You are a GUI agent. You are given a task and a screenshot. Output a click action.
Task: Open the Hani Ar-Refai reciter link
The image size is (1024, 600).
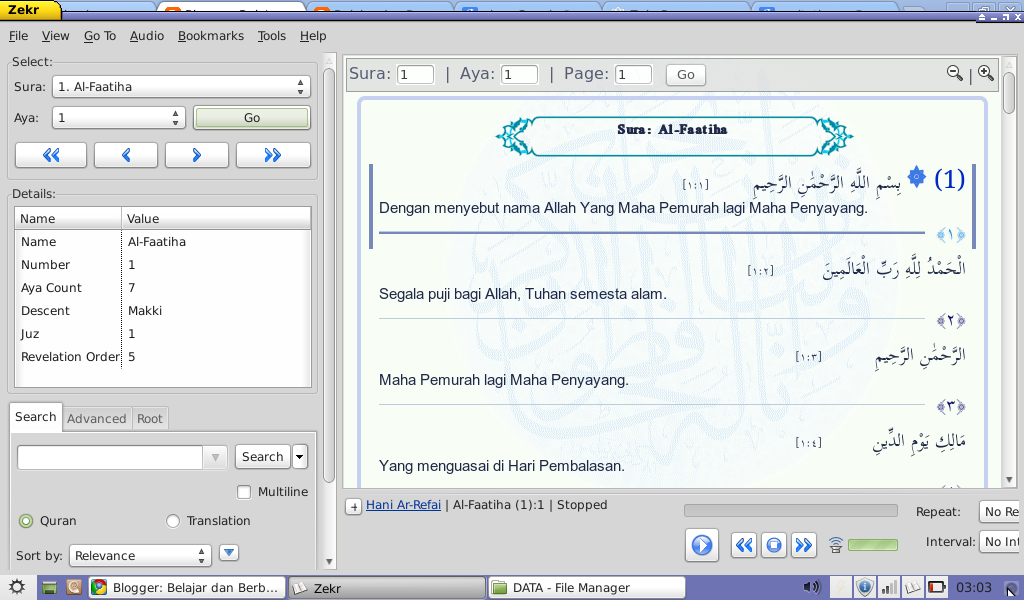pos(404,505)
